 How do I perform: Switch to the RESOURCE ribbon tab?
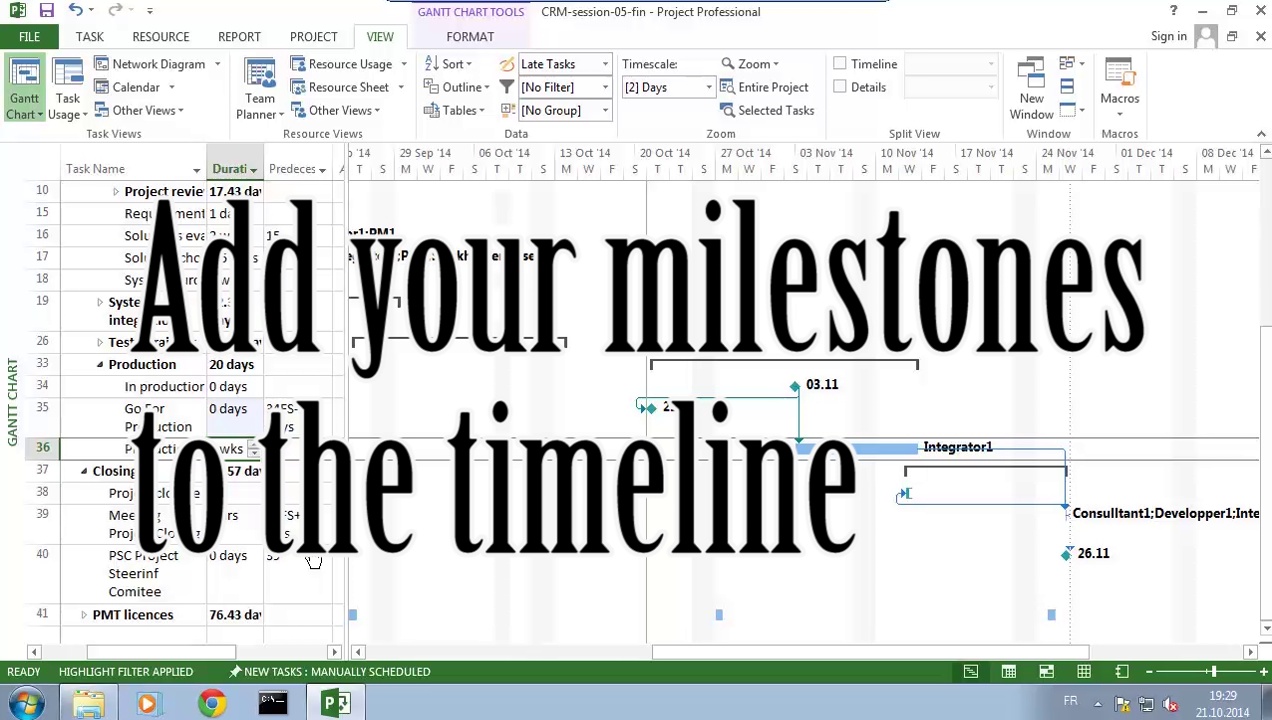click(160, 37)
